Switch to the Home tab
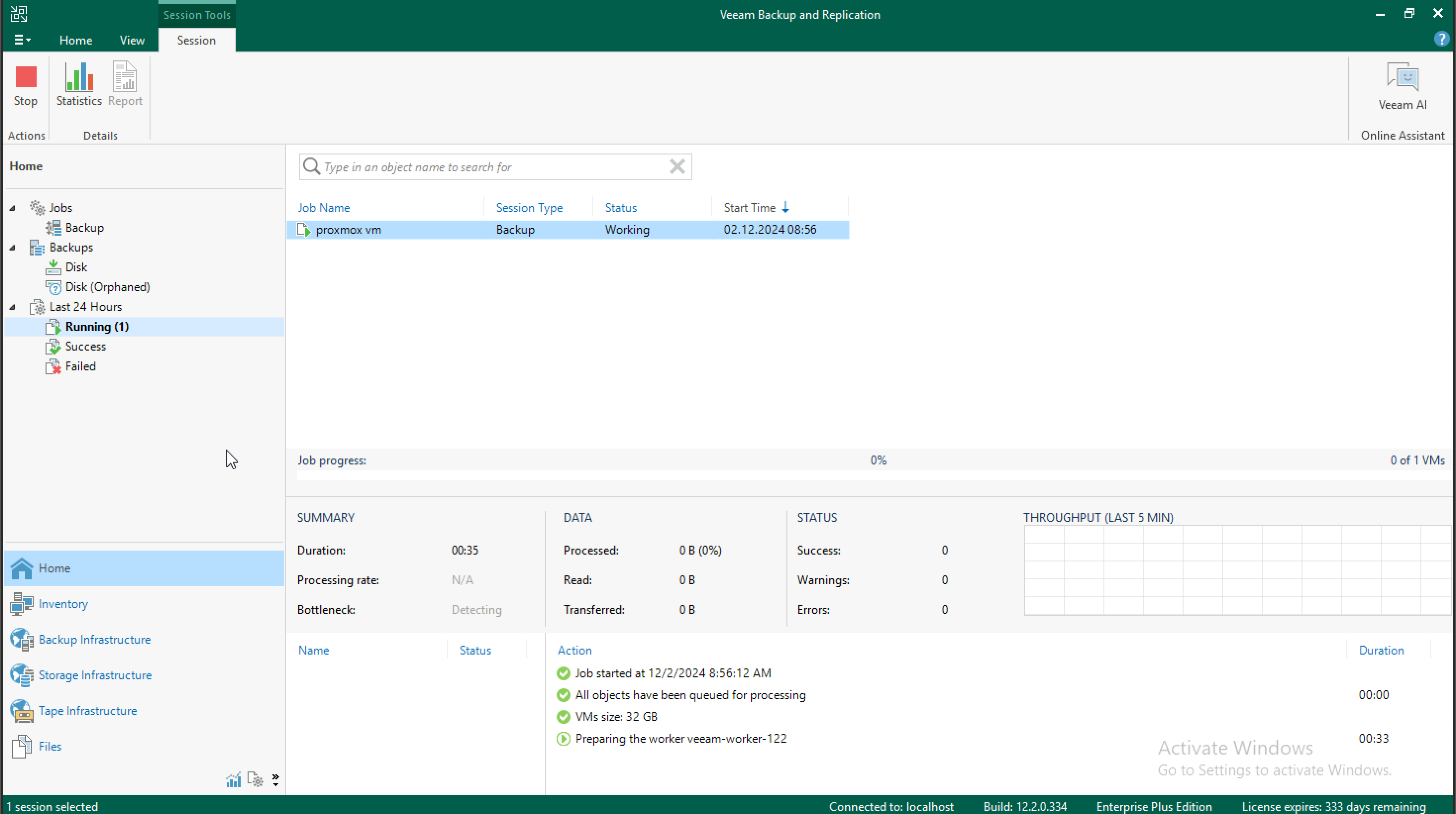 (x=74, y=40)
